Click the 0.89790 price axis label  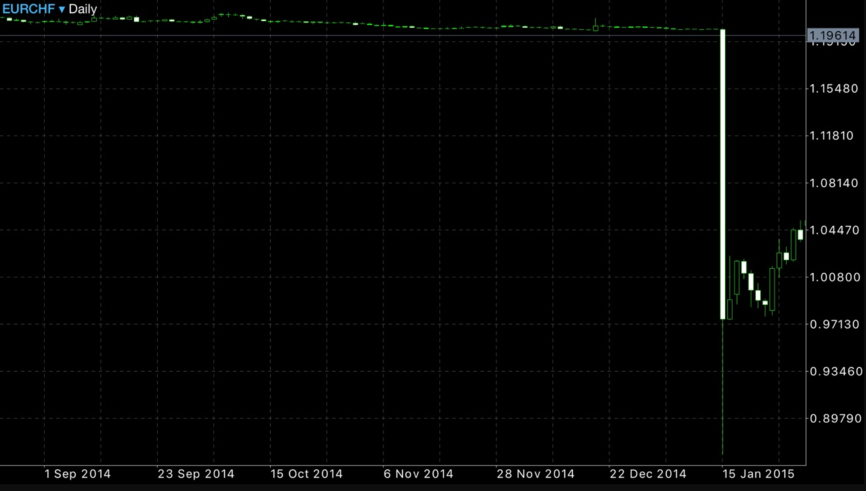pyautogui.click(x=834, y=418)
